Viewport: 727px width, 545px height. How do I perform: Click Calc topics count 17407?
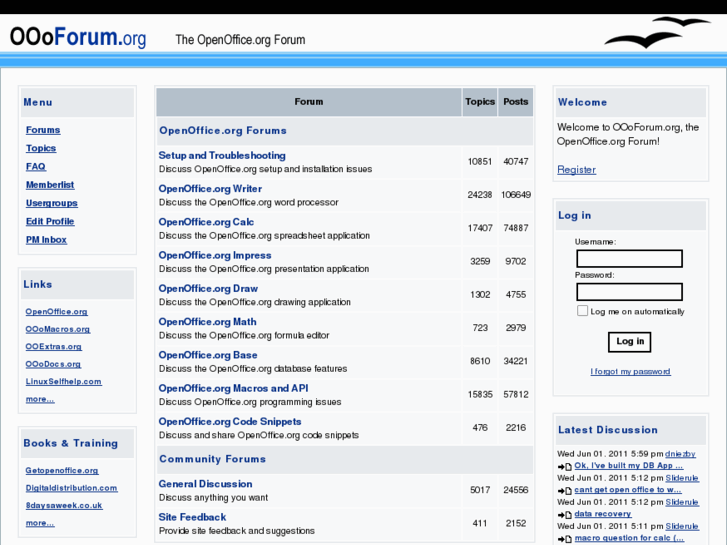pyautogui.click(x=480, y=228)
